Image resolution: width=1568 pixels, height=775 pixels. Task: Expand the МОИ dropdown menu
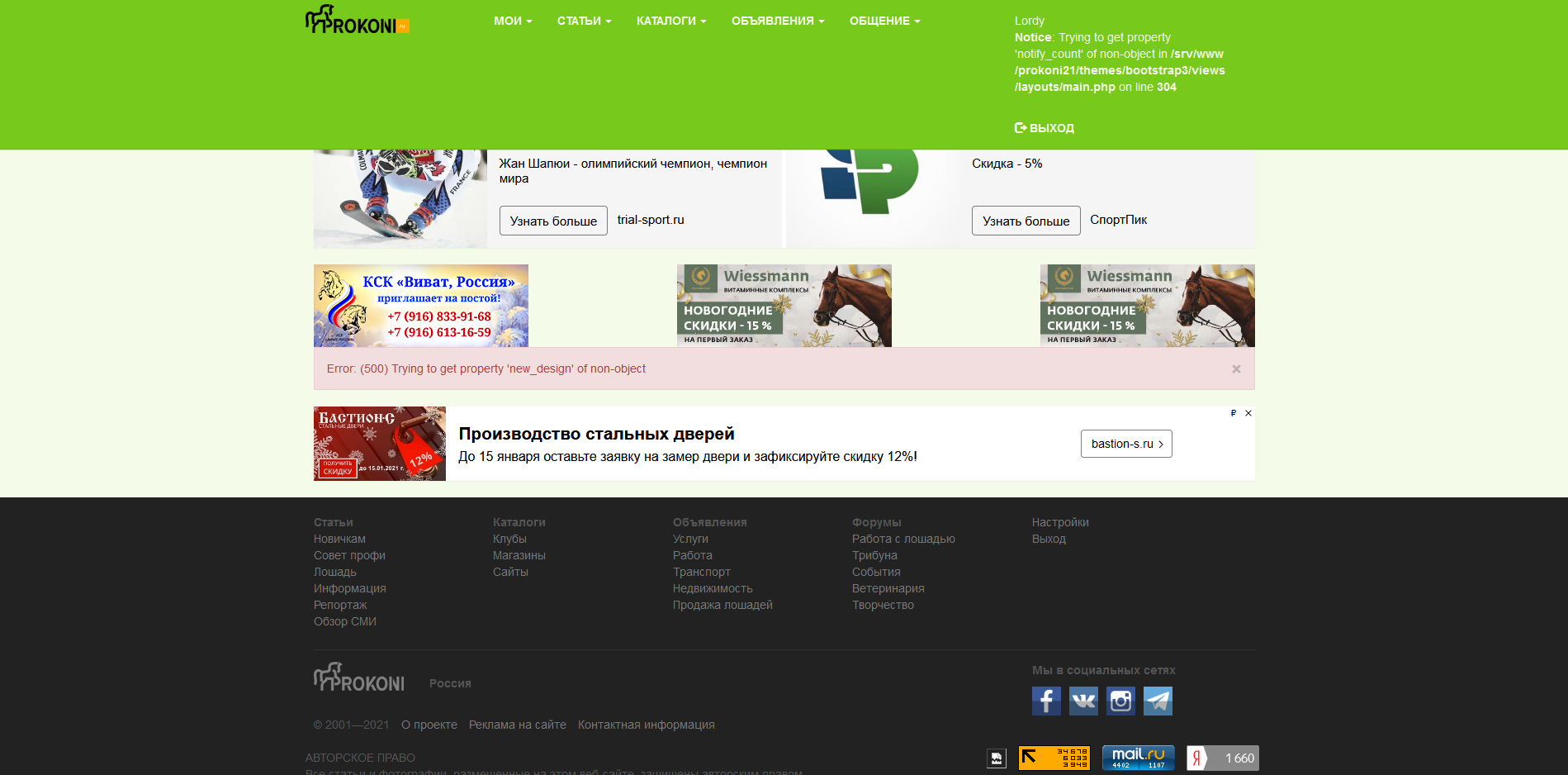coord(512,21)
